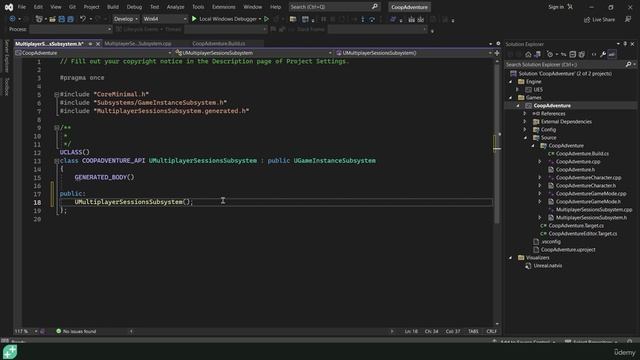Open CoopAdventureCharacter.h in Solution Explorer

[586, 186]
